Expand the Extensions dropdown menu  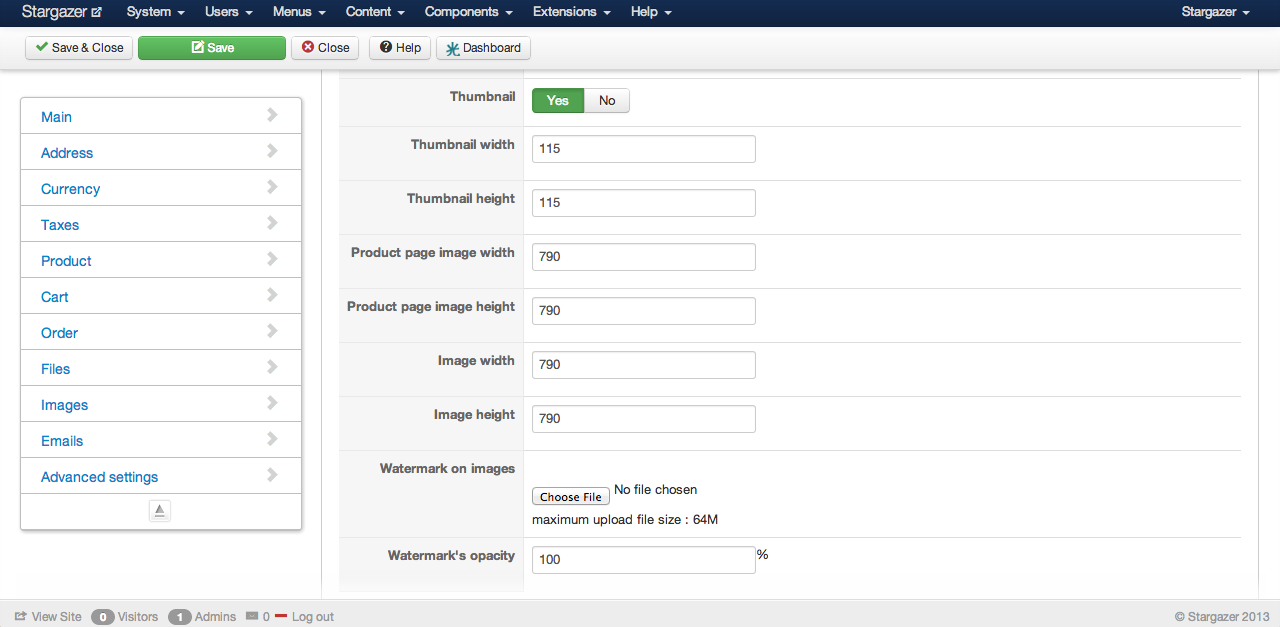click(x=572, y=12)
